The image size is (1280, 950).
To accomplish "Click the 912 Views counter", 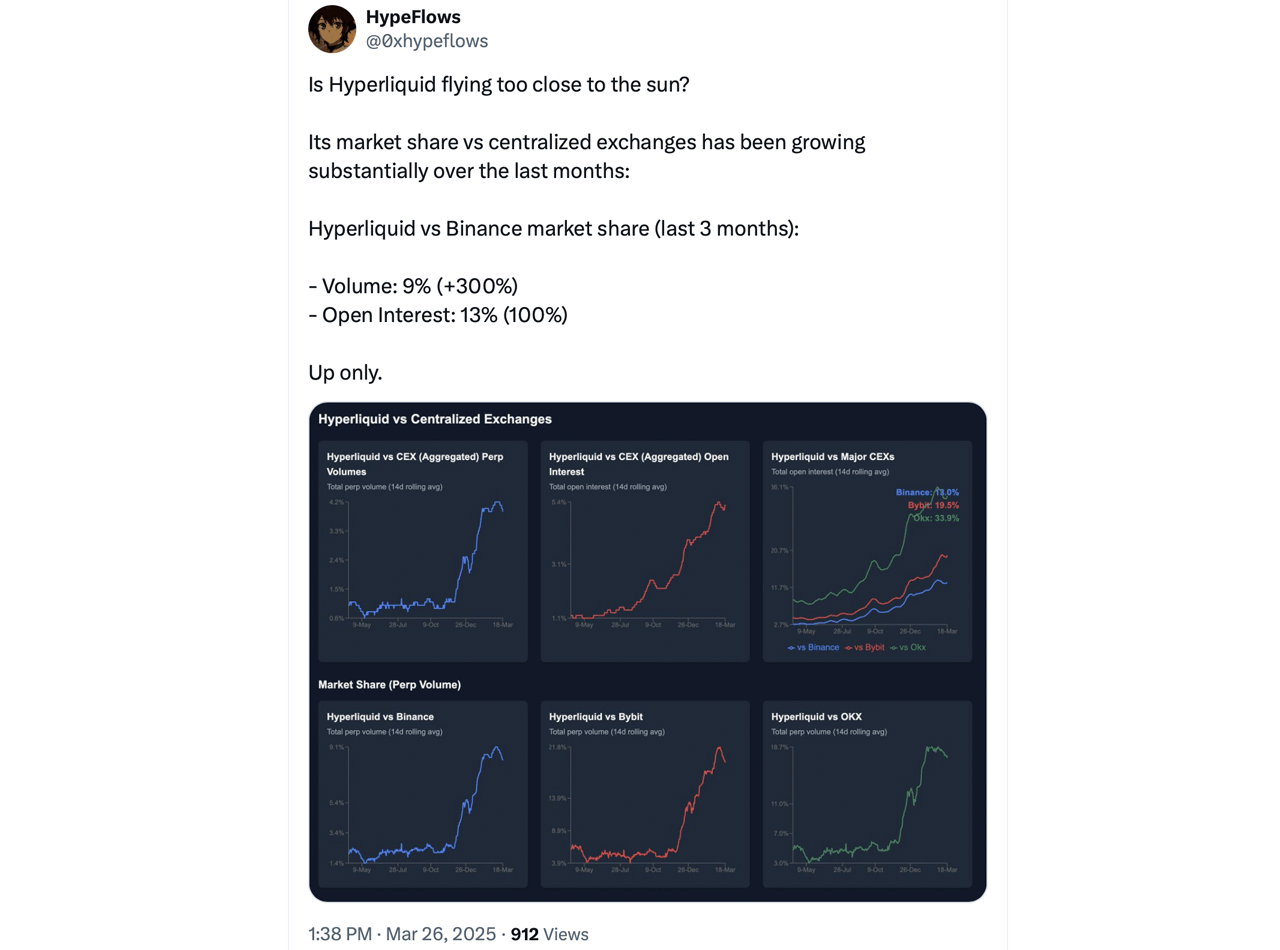I will coord(549,934).
